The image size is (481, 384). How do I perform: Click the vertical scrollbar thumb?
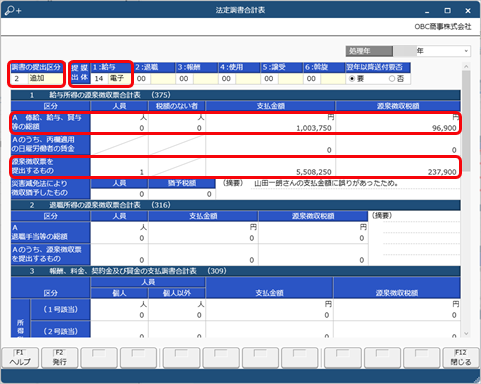tap(466, 121)
